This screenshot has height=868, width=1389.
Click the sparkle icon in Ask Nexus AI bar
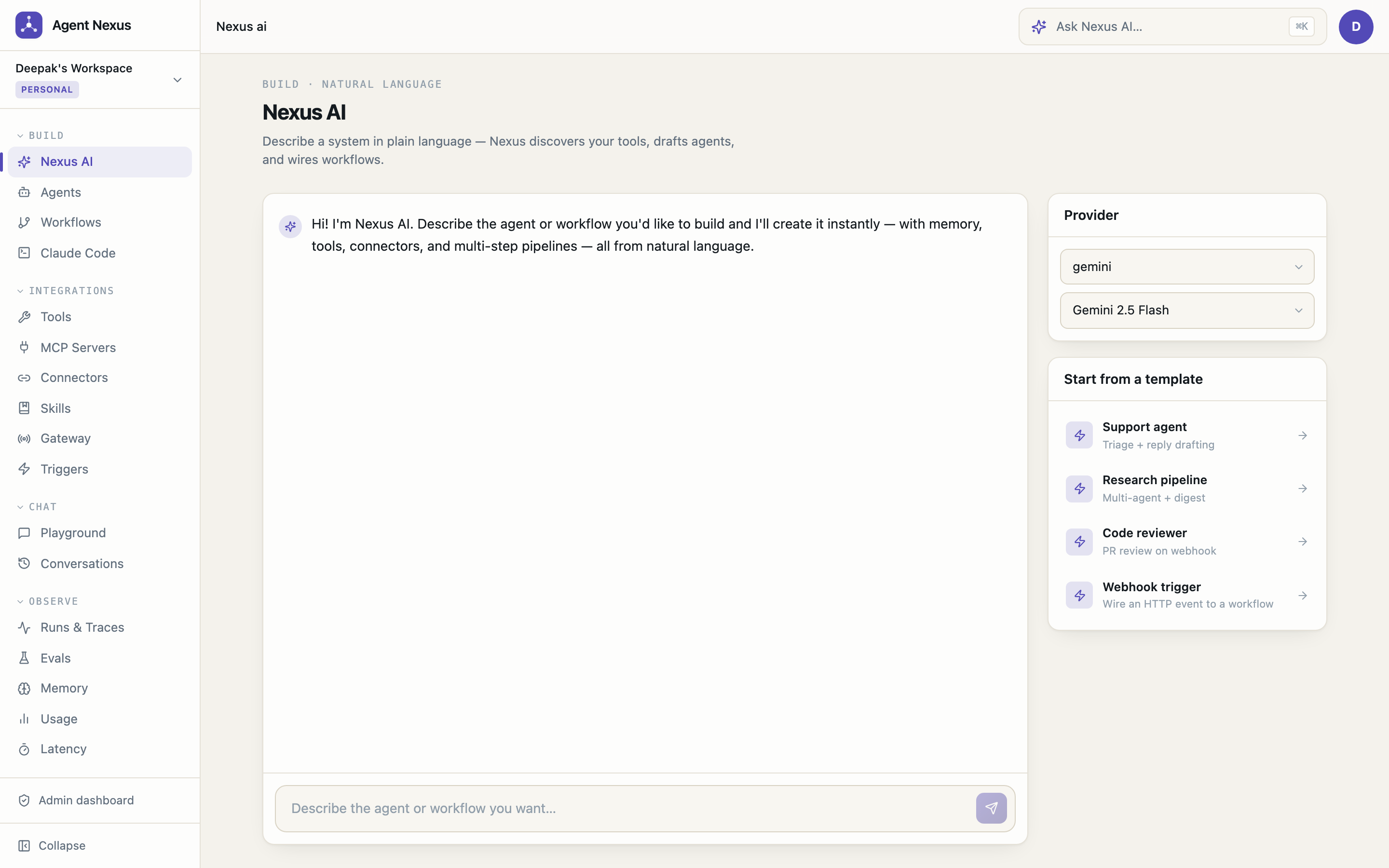(1039, 27)
